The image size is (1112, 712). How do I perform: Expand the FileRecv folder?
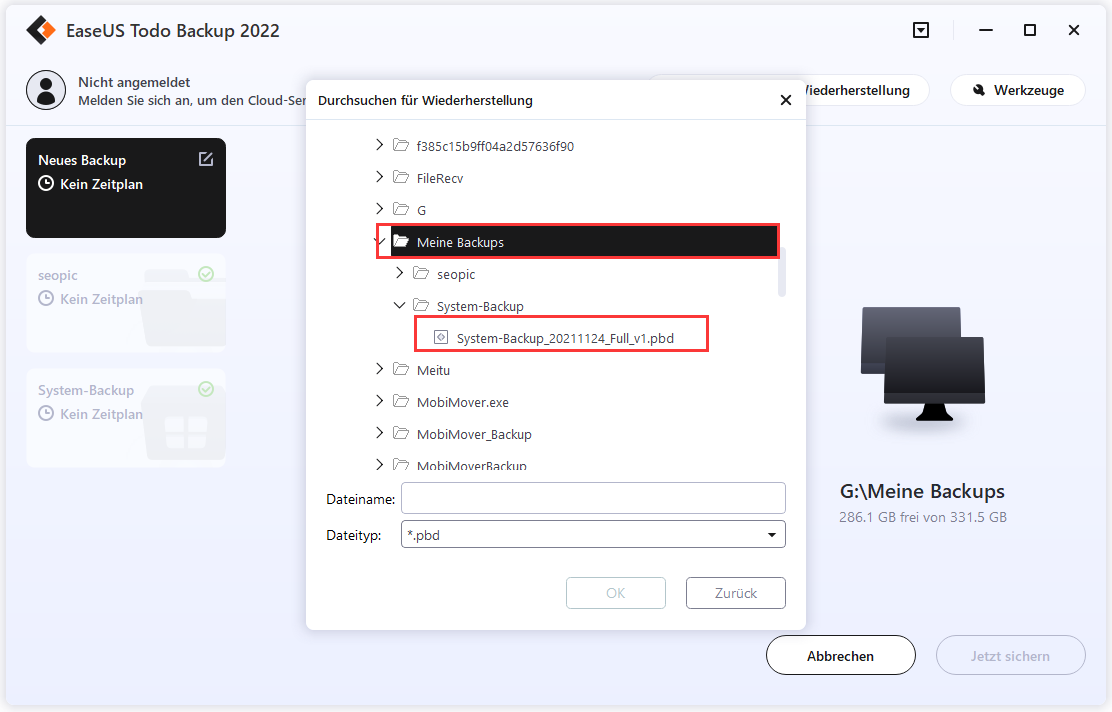coord(379,177)
